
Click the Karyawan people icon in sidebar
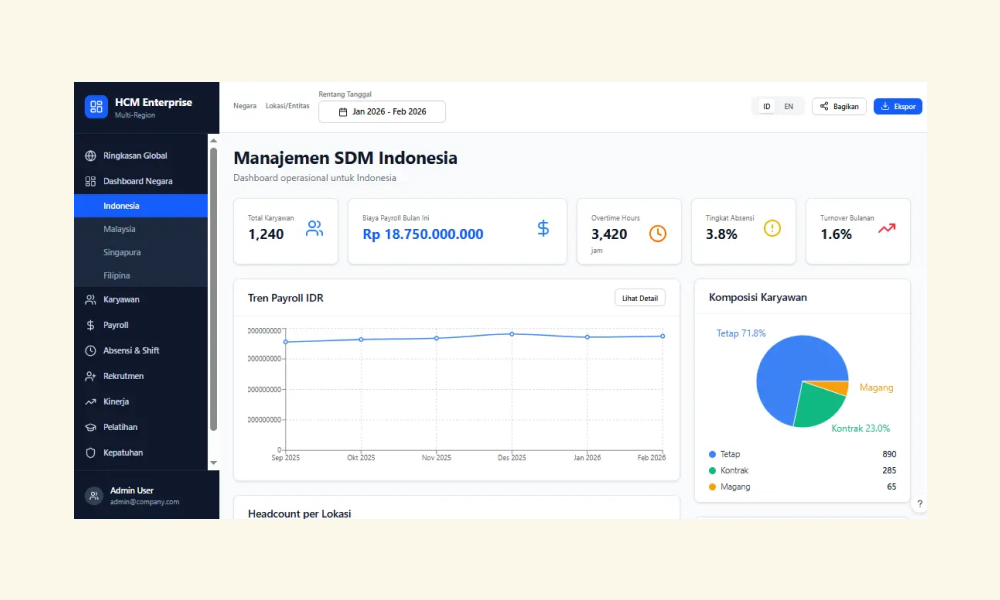tap(91, 300)
